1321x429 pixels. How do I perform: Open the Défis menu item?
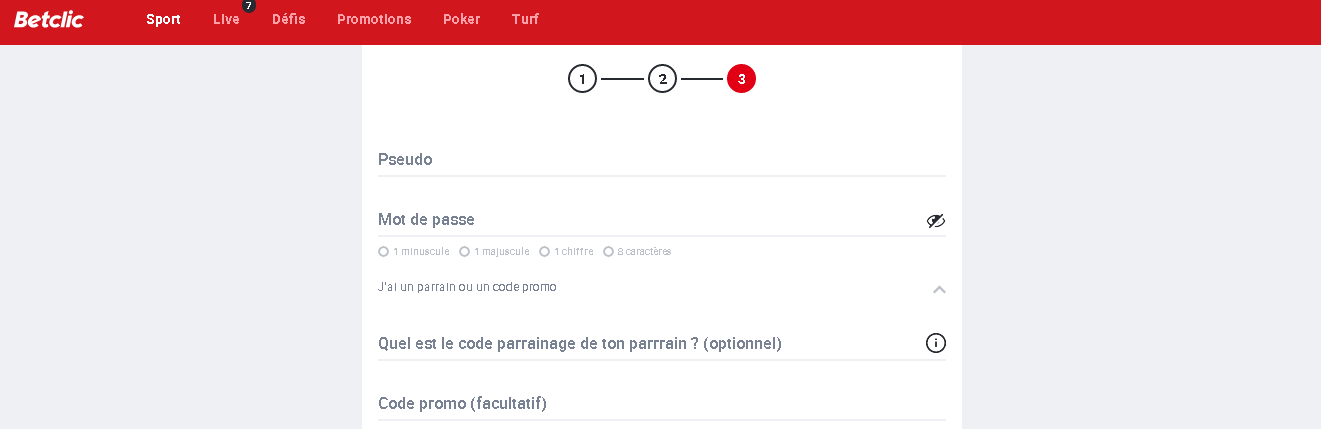(x=289, y=19)
